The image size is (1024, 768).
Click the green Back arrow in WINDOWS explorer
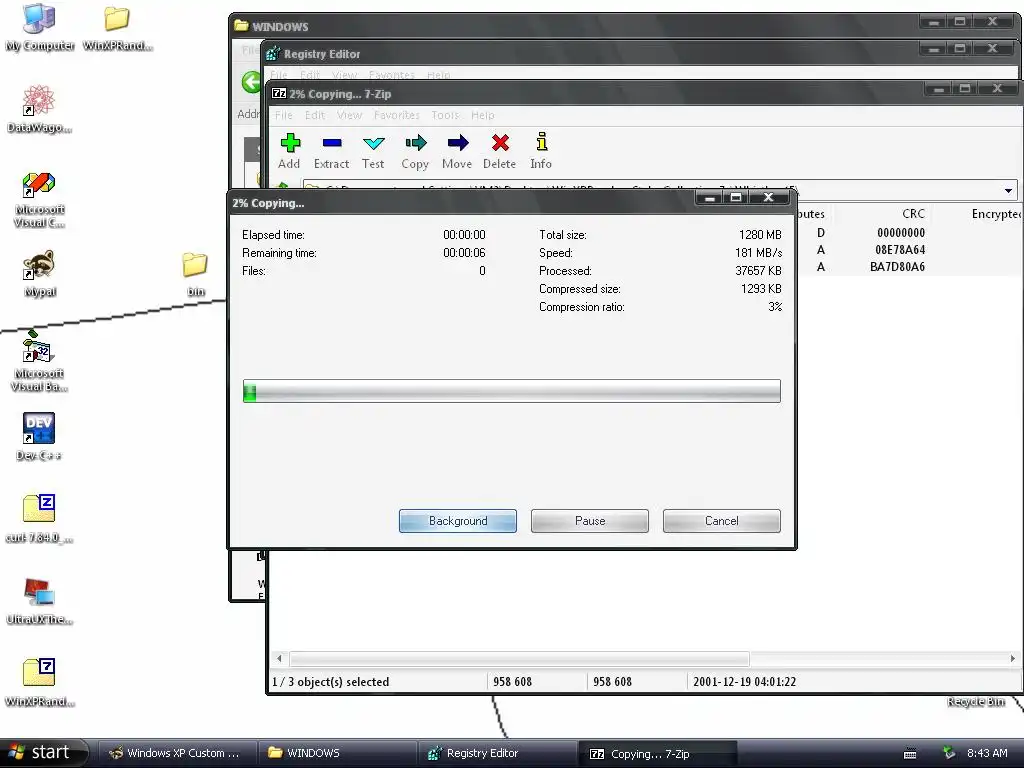251,82
